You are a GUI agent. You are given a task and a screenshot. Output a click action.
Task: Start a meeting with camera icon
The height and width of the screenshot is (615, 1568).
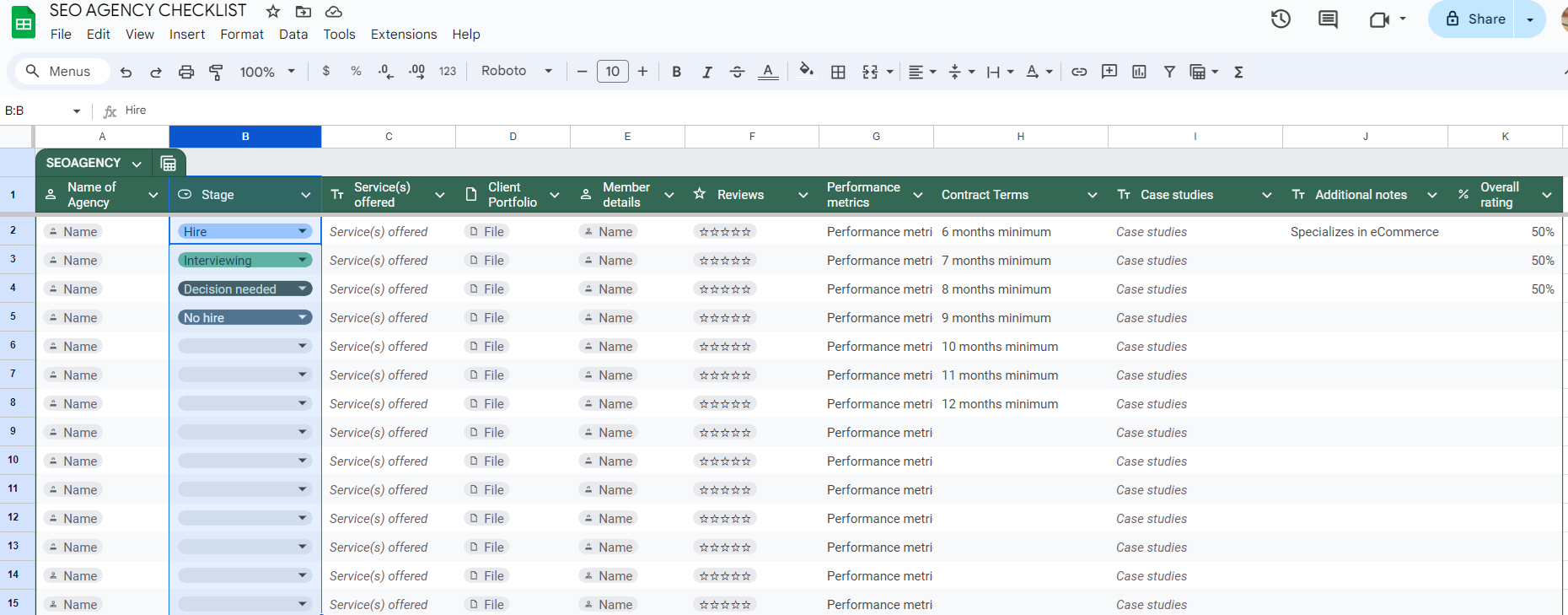tap(1379, 19)
